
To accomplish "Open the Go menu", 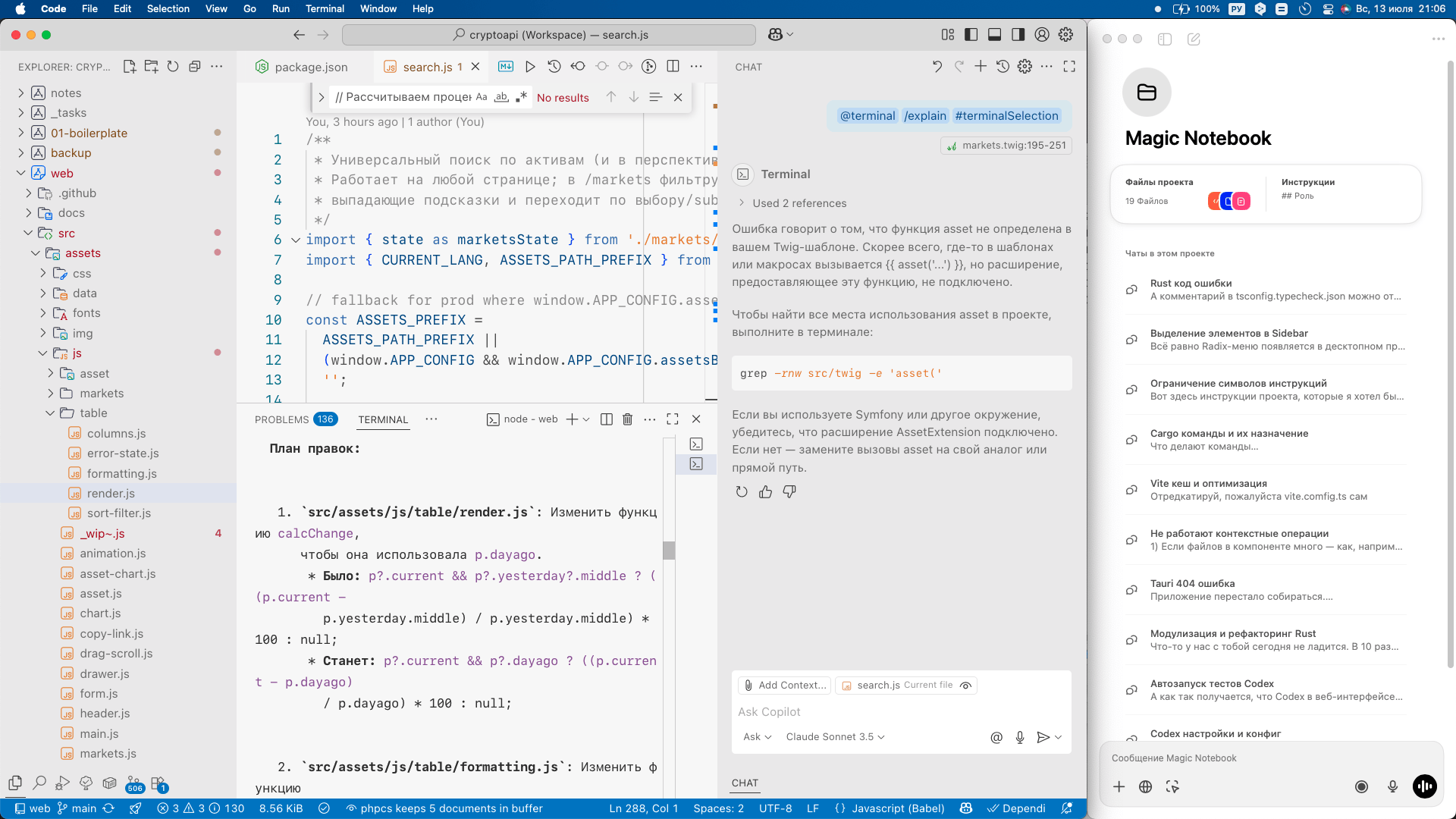I will (x=249, y=8).
